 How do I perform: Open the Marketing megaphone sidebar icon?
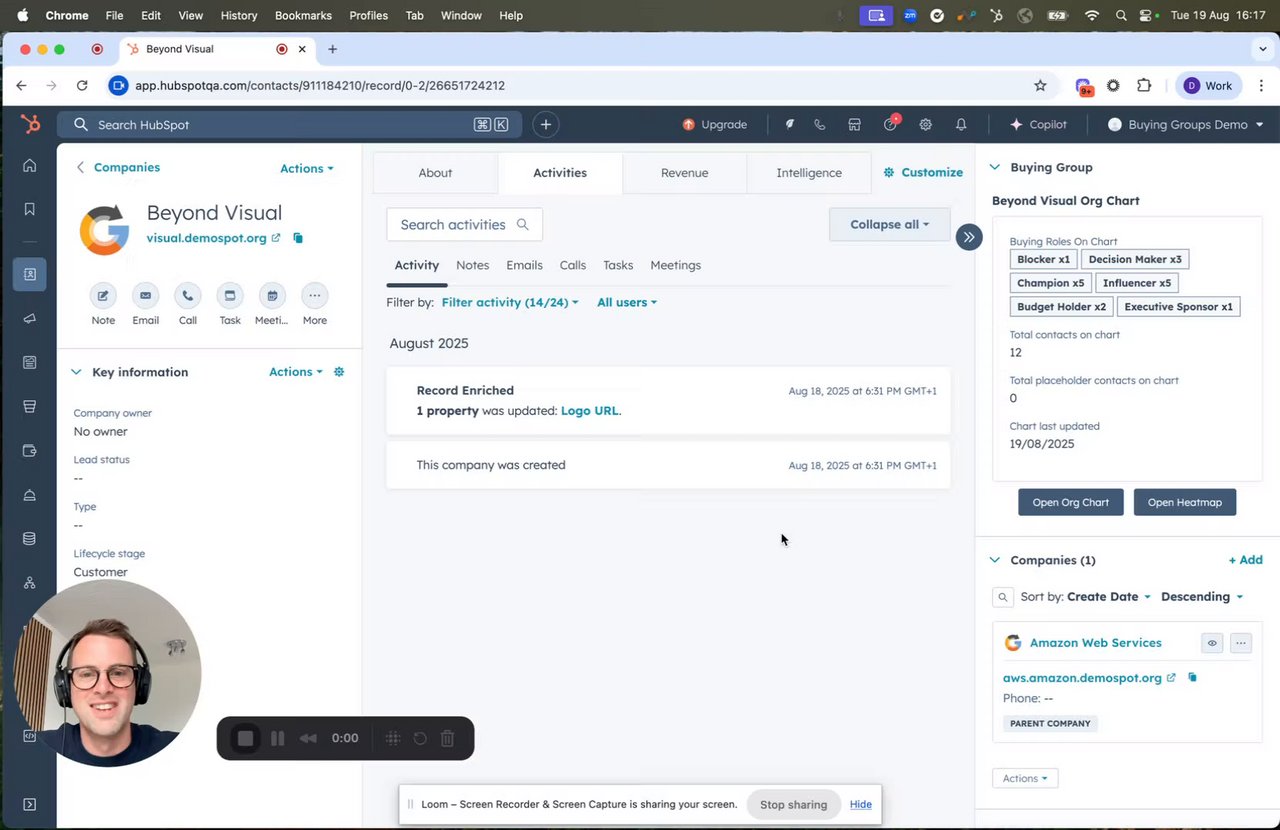coord(29,319)
